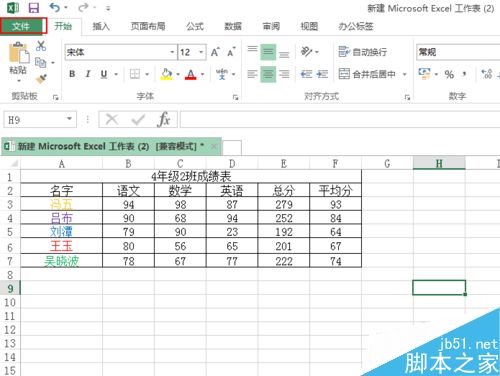Click the Format Painter brush icon
500x376 pixels.
(41, 79)
